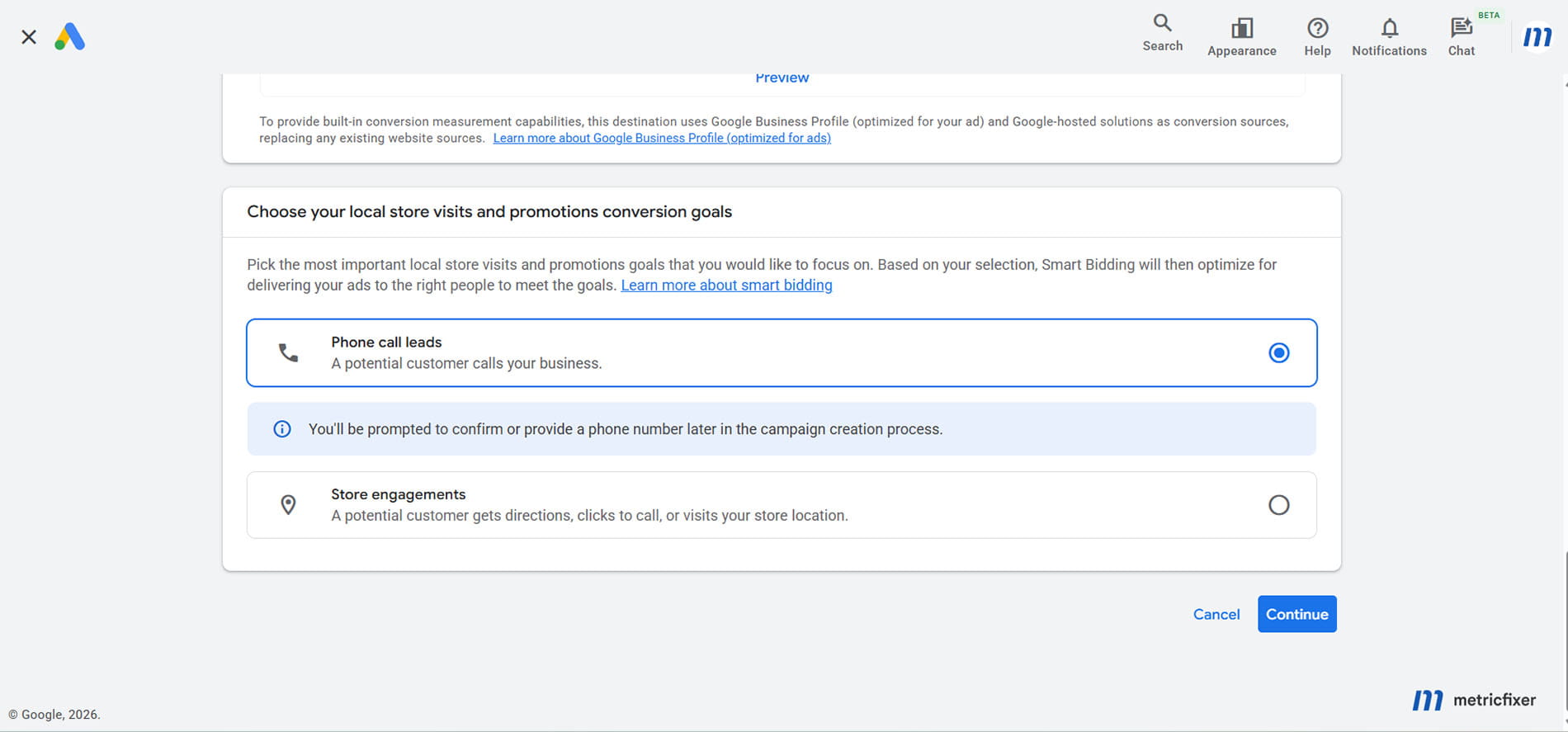The width and height of the screenshot is (1568, 732).
Task: Select the Store engagements radio button
Action: (x=1278, y=505)
